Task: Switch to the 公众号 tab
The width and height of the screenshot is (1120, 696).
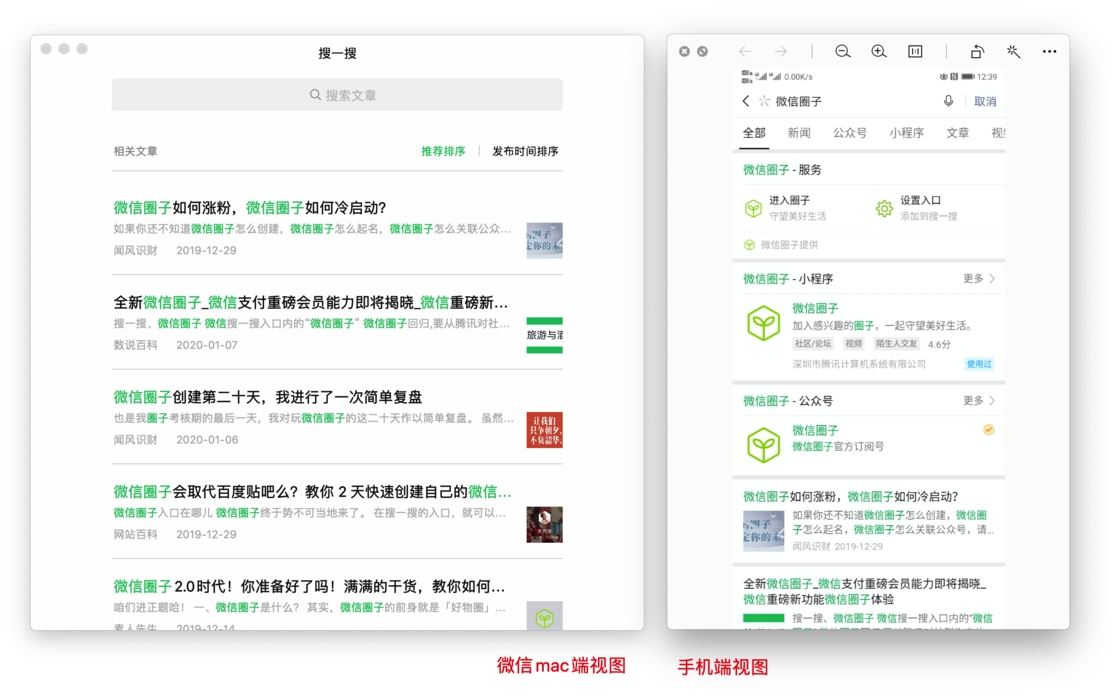Action: (x=850, y=133)
